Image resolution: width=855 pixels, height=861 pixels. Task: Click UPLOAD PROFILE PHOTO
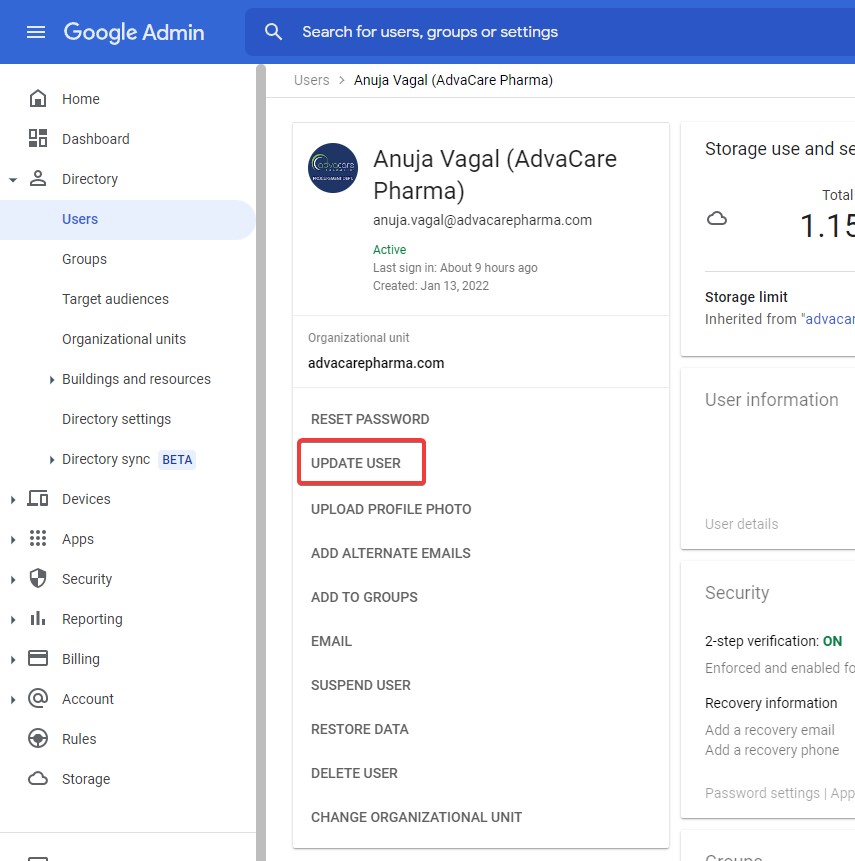click(x=391, y=509)
